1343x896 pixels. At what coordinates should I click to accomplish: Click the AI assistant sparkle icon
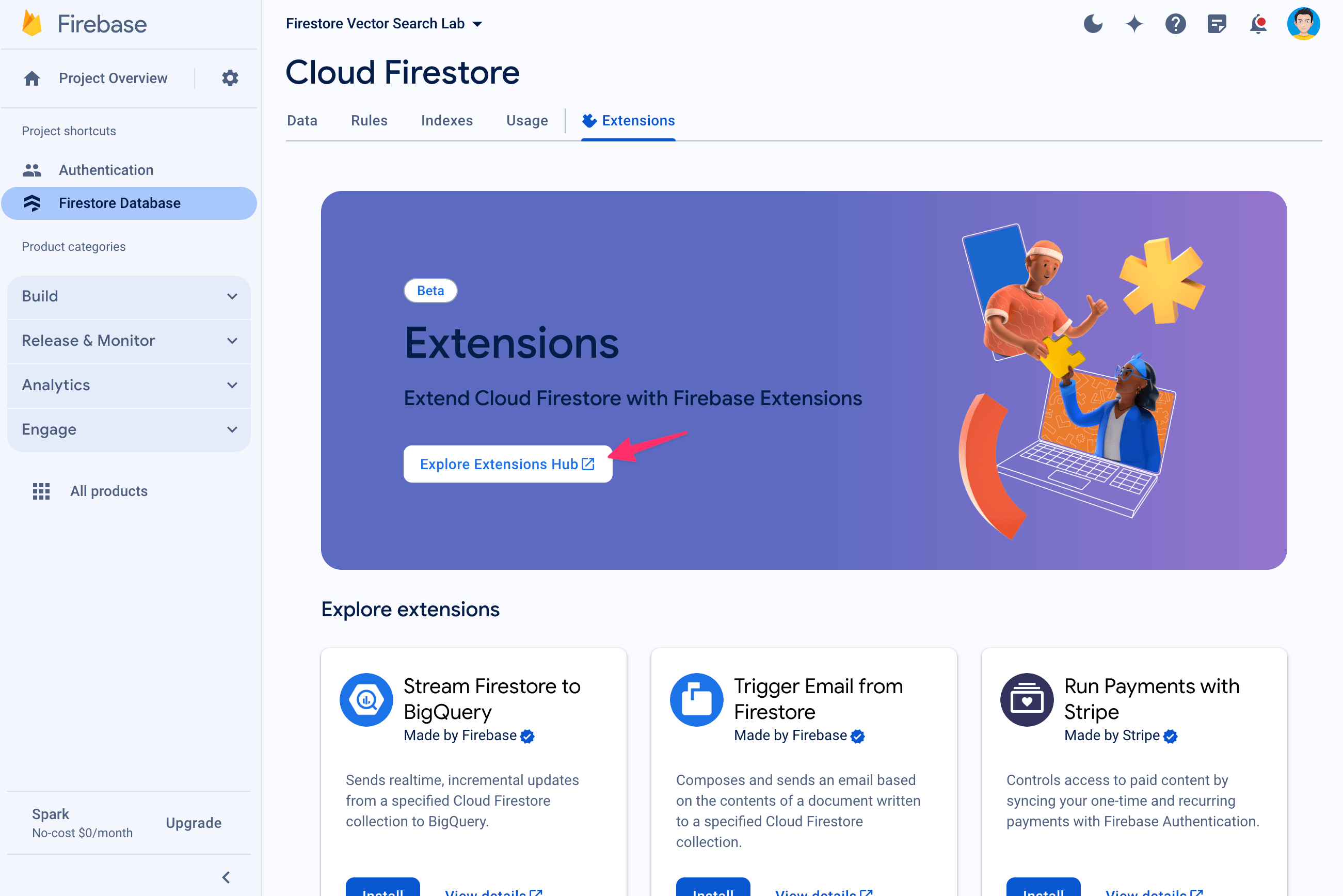pos(1135,23)
